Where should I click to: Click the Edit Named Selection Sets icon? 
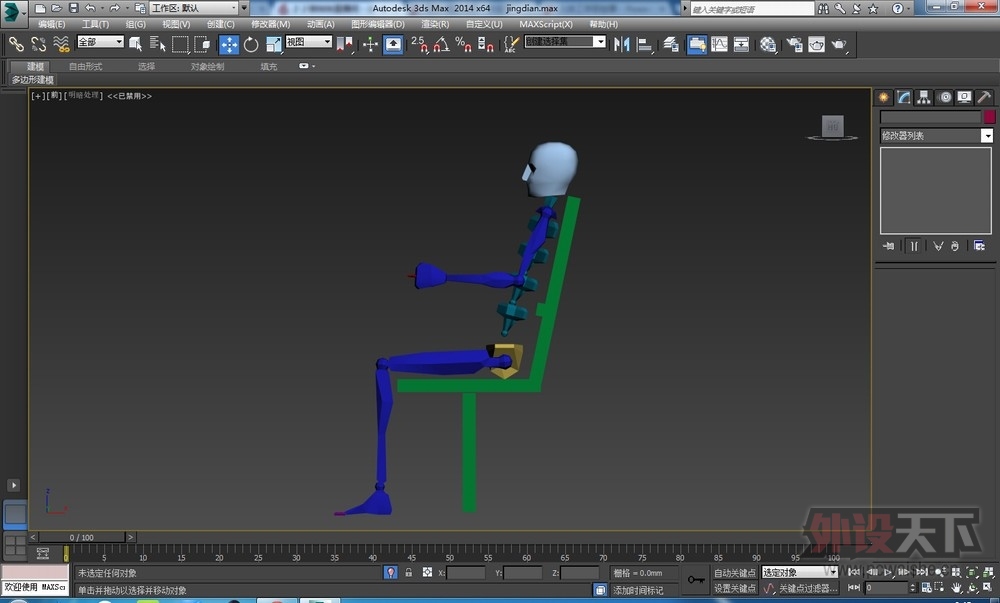click(x=510, y=44)
